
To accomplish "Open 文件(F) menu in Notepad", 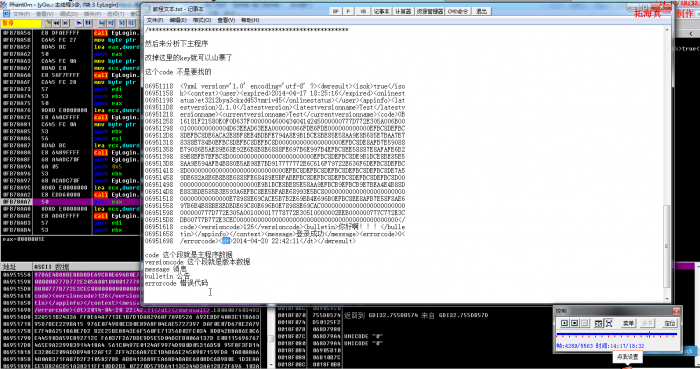I will 154,21.
